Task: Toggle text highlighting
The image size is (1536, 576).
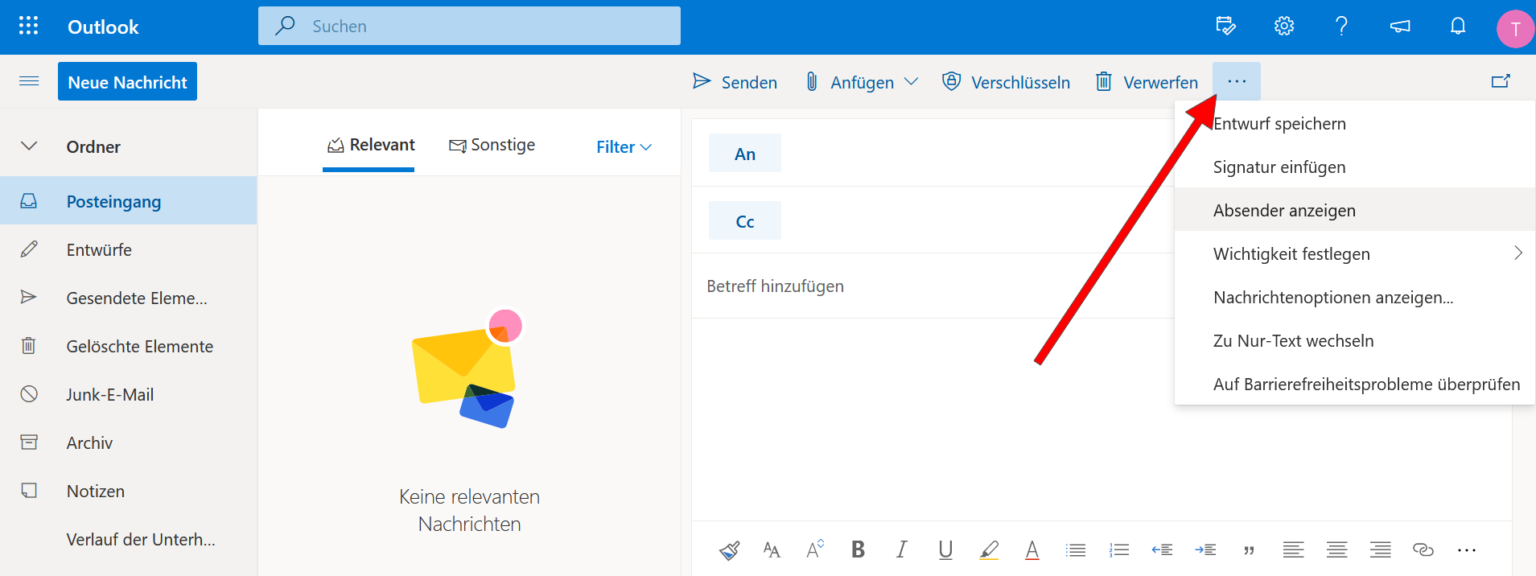Action: [x=989, y=549]
